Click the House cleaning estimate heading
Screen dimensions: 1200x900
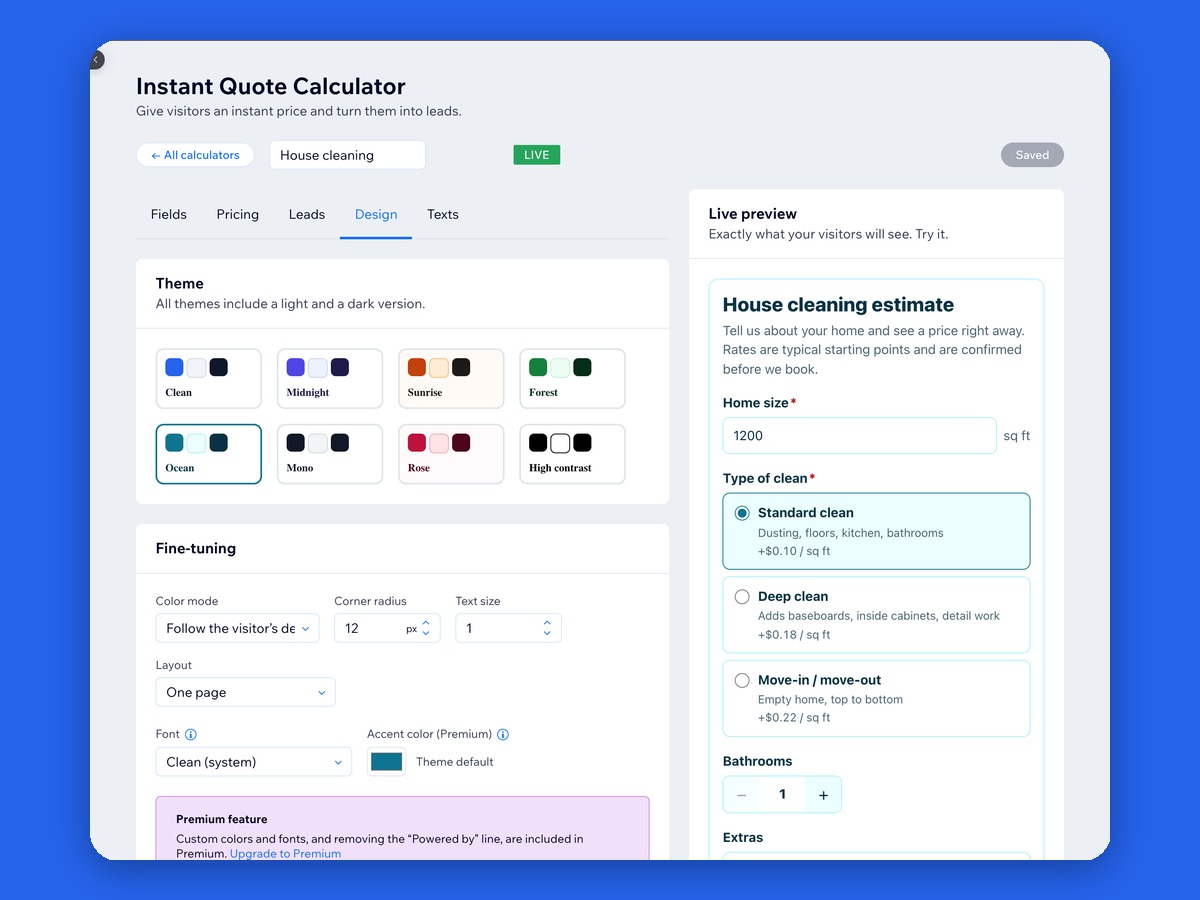click(838, 305)
